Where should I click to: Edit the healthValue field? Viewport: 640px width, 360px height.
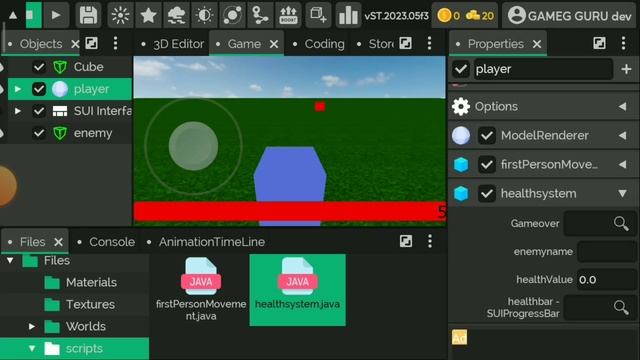[607, 280]
